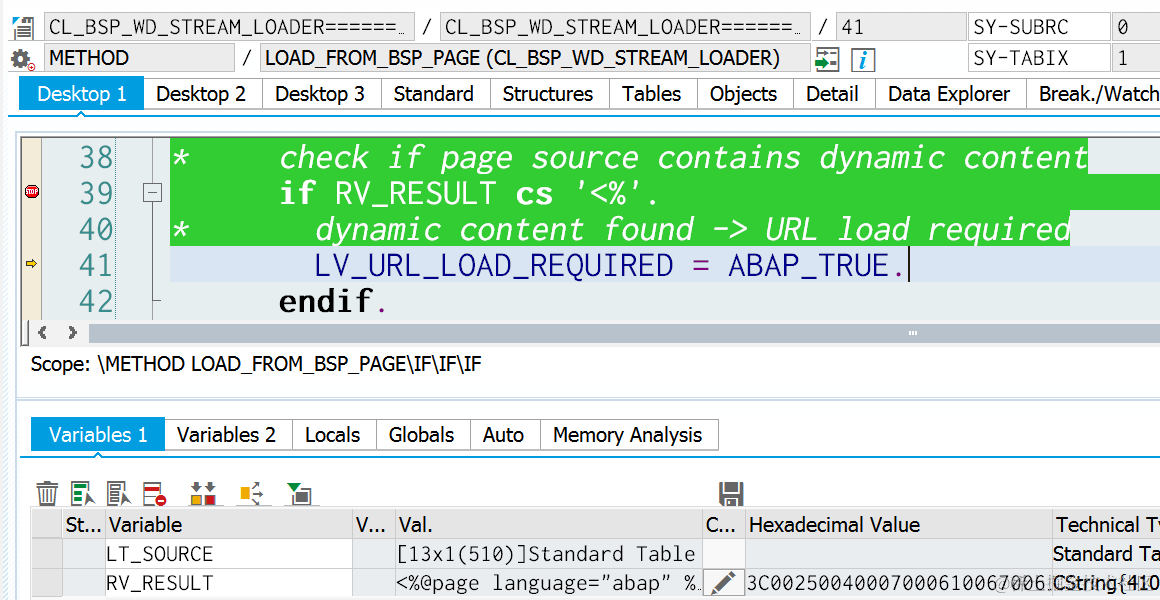Image resolution: width=1160 pixels, height=600 pixels.
Task: Click the RV_RESULT hexadecimal value 3C0025...
Action: click(898, 583)
